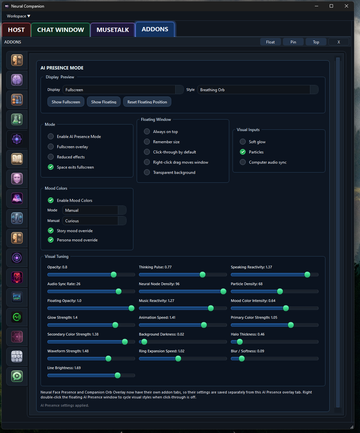
Task: Enable Always on top for floating window
Action: [147, 131]
